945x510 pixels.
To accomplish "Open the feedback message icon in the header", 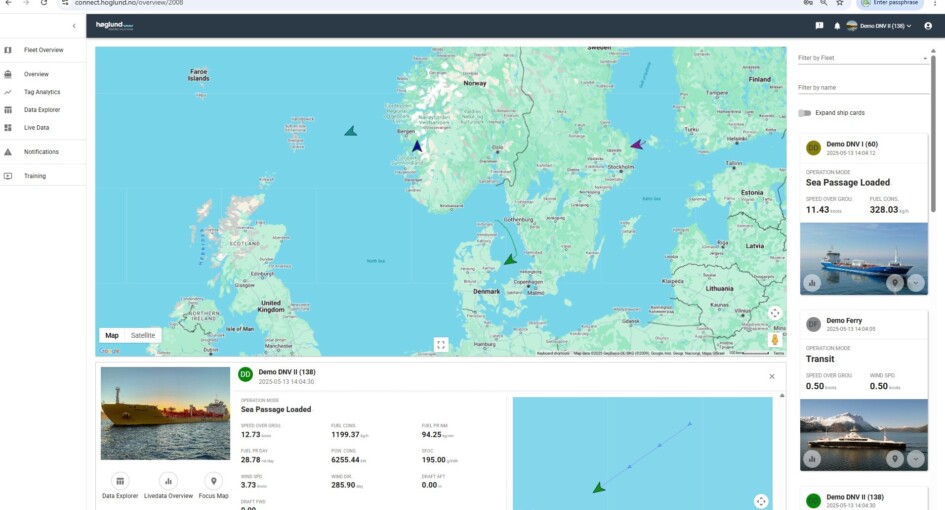I will [819, 26].
